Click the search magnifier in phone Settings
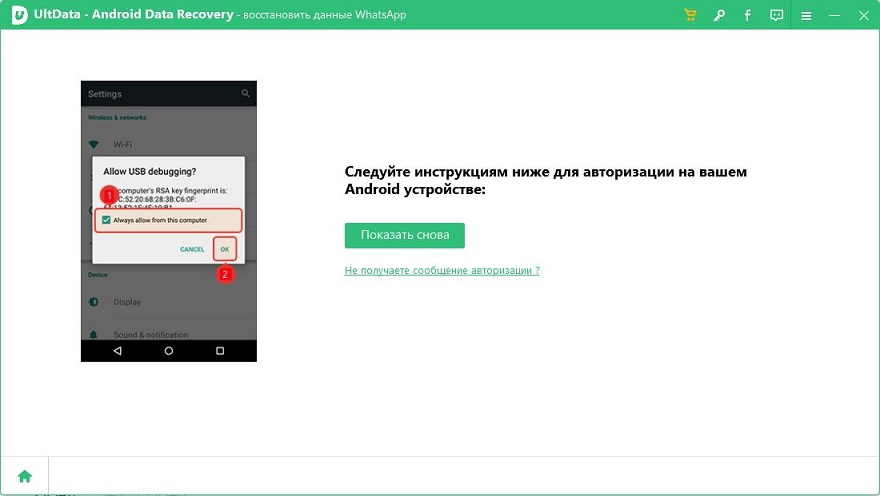The image size is (880, 496). (x=245, y=93)
